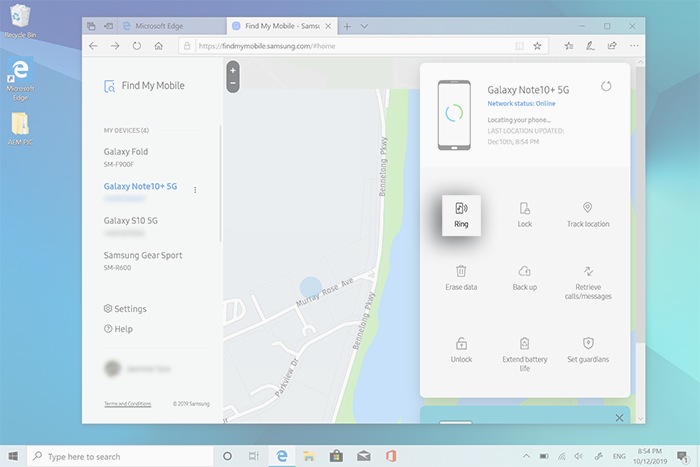
Task: Go forward in Edge browser
Action: pos(115,46)
